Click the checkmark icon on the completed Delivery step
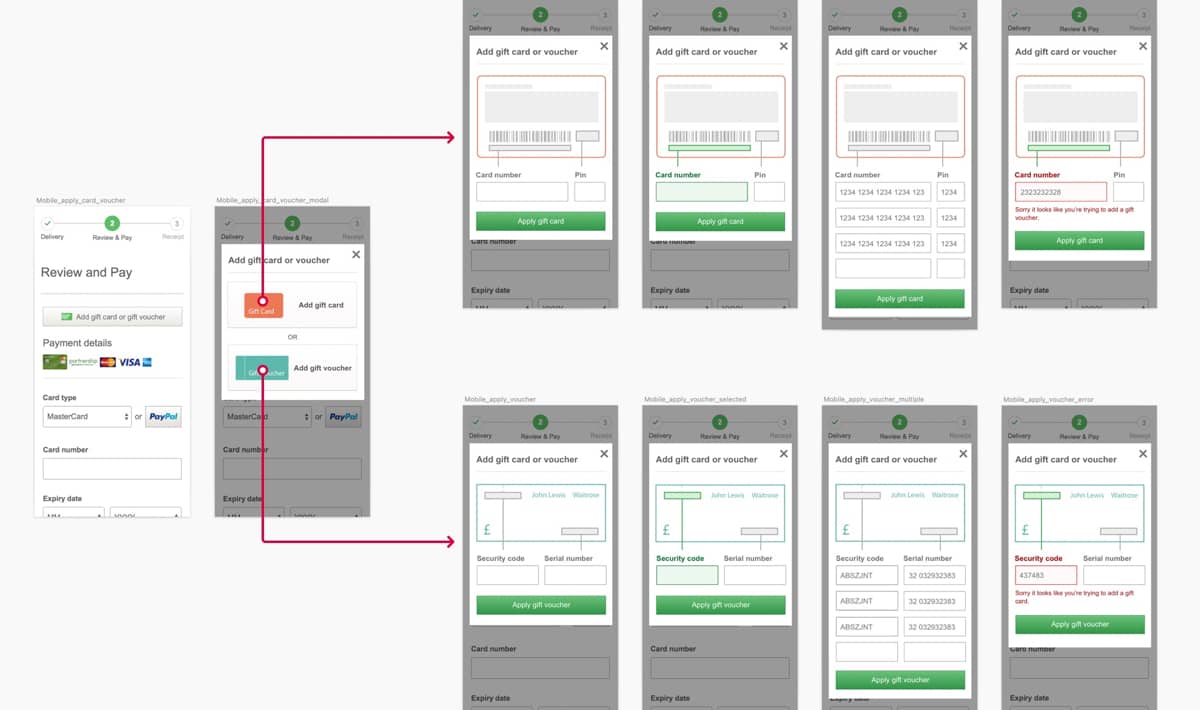This screenshot has height=710, width=1200. click(x=47, y=222)
